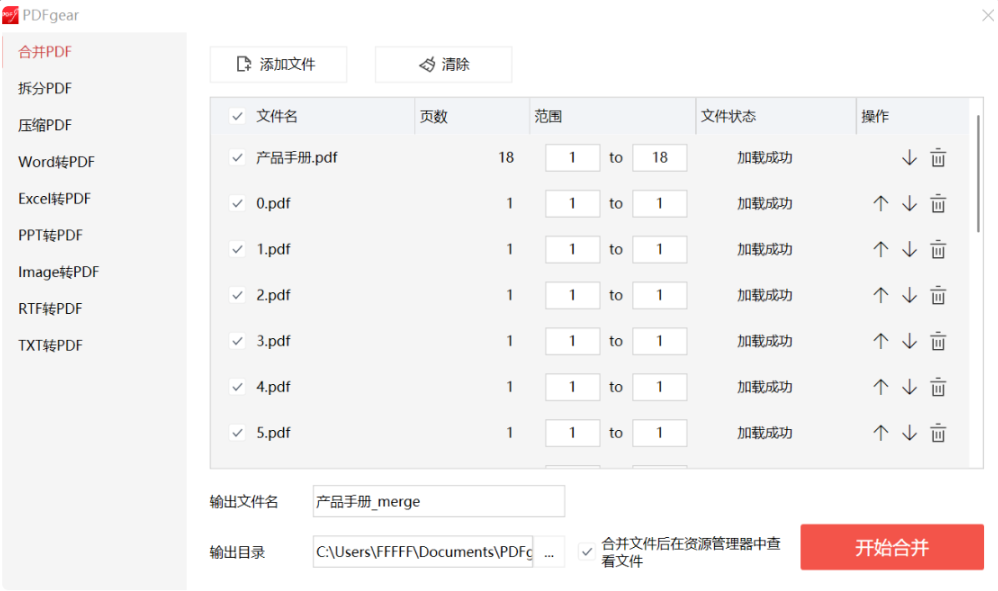Select the 合并PDF sidebar tab
The height and width of the screenshot is (591, 998).
[45, 52]
